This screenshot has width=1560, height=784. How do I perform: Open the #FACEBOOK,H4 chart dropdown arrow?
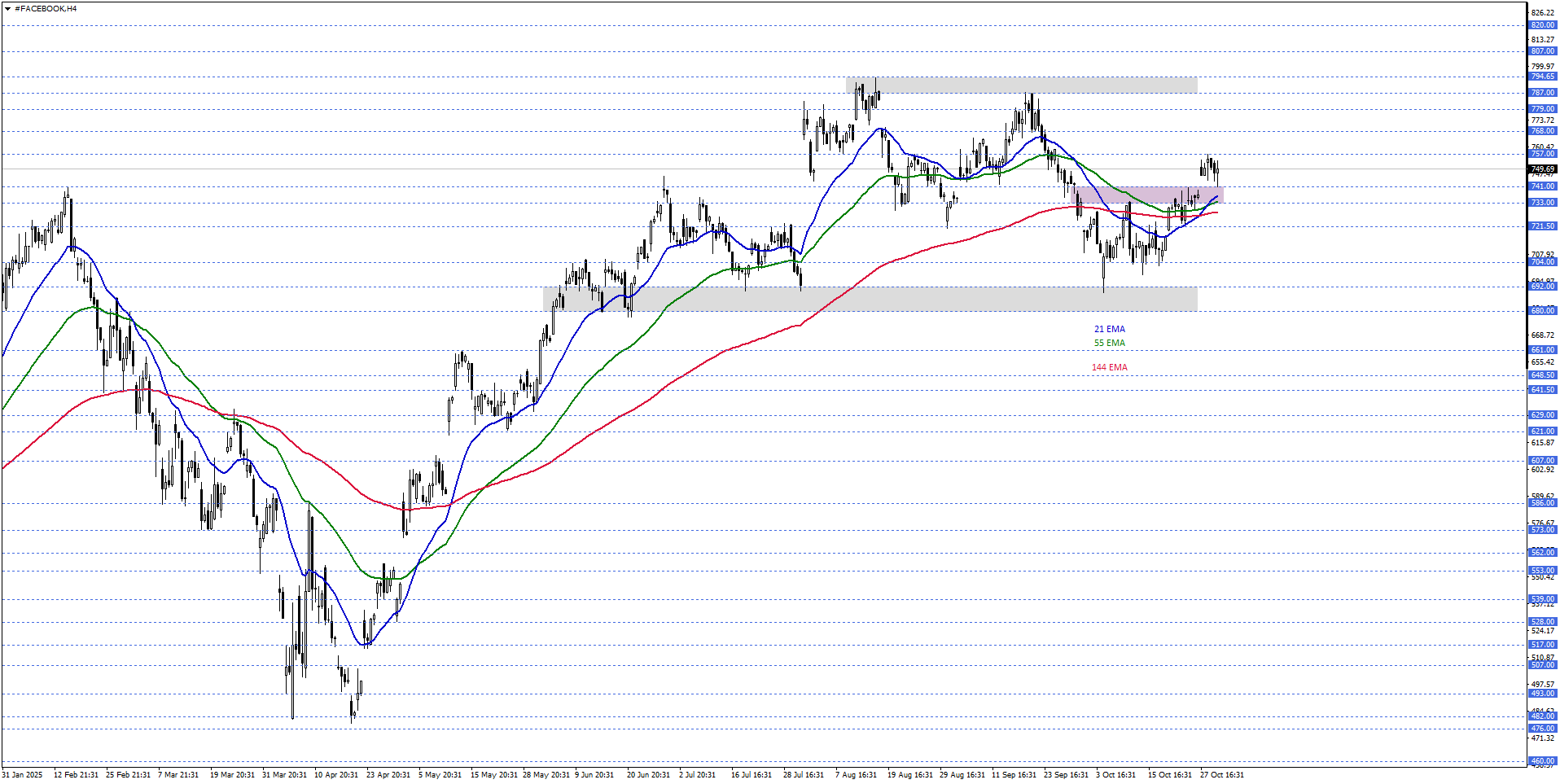(x=7, y=9)
